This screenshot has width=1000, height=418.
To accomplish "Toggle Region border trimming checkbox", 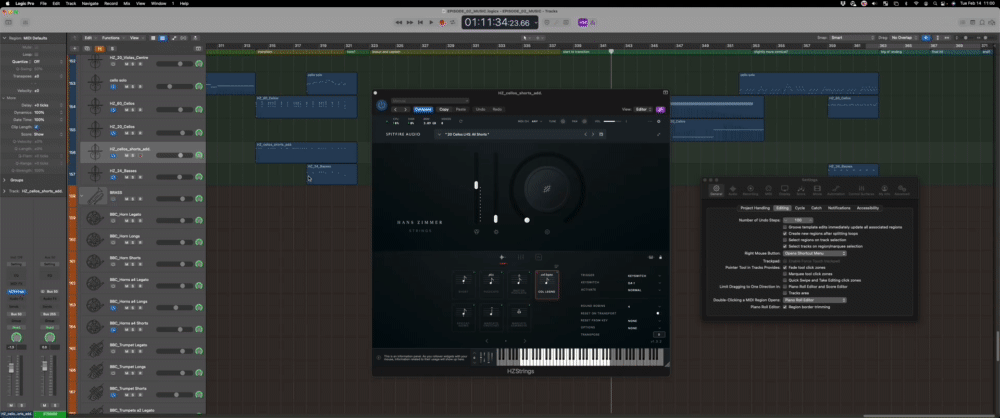I will tap(784, 307).
